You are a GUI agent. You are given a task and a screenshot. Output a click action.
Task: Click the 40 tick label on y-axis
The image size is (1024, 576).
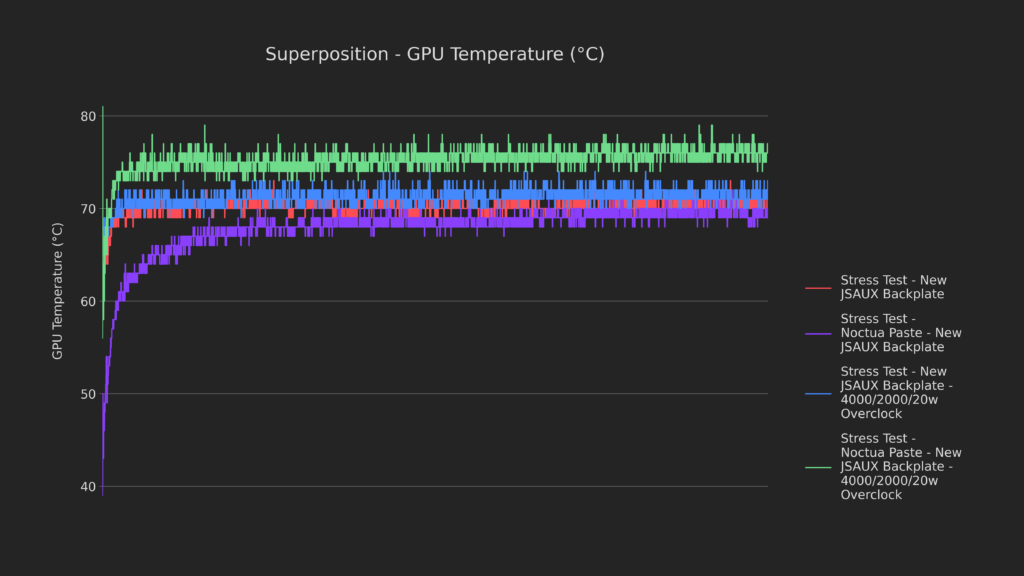pyautogui.click(x=88, y=487)
